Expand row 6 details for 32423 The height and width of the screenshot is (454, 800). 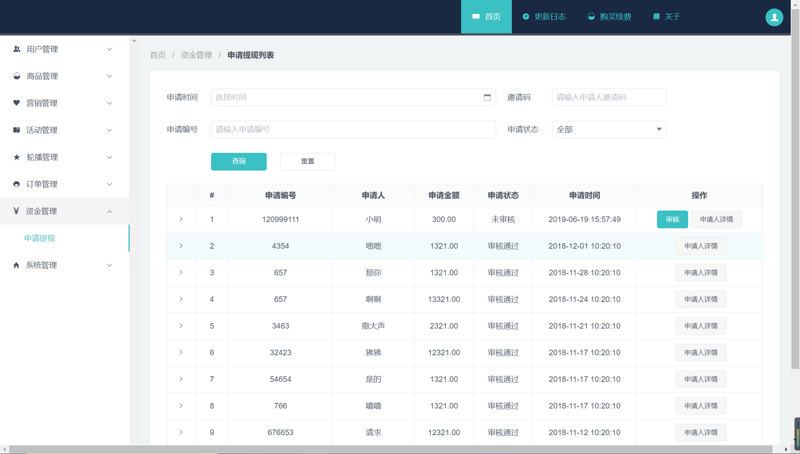click(181, 352)
